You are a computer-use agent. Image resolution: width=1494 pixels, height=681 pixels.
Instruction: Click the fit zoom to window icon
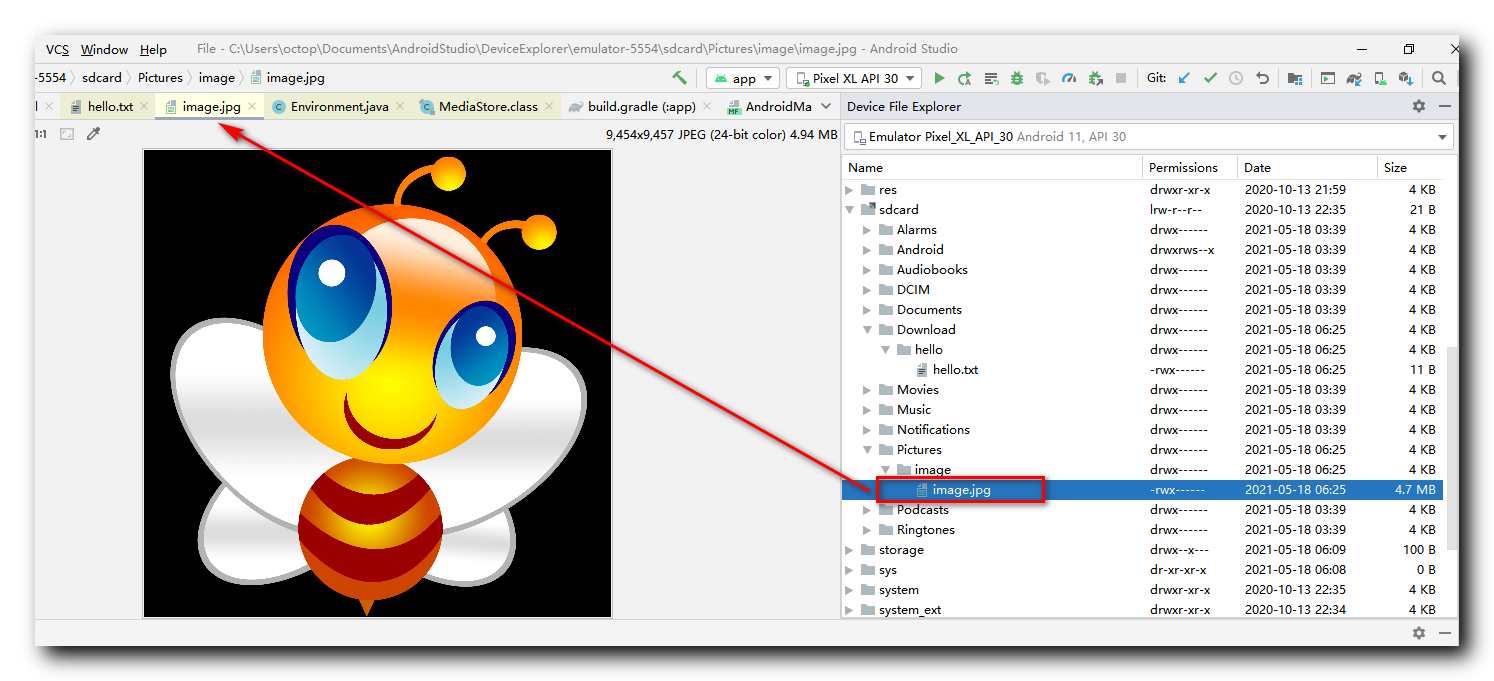(x=67, y=133)
